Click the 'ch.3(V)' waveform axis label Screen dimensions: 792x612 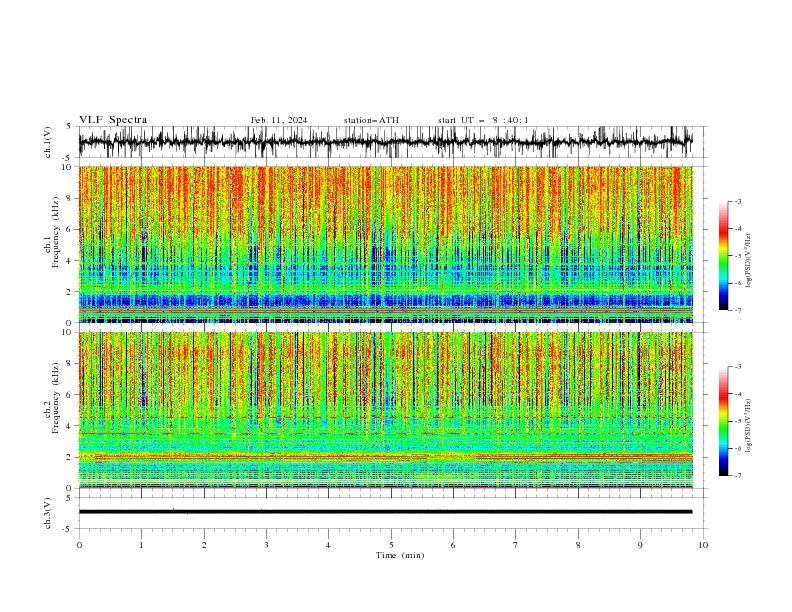click(x=48, y=513)
